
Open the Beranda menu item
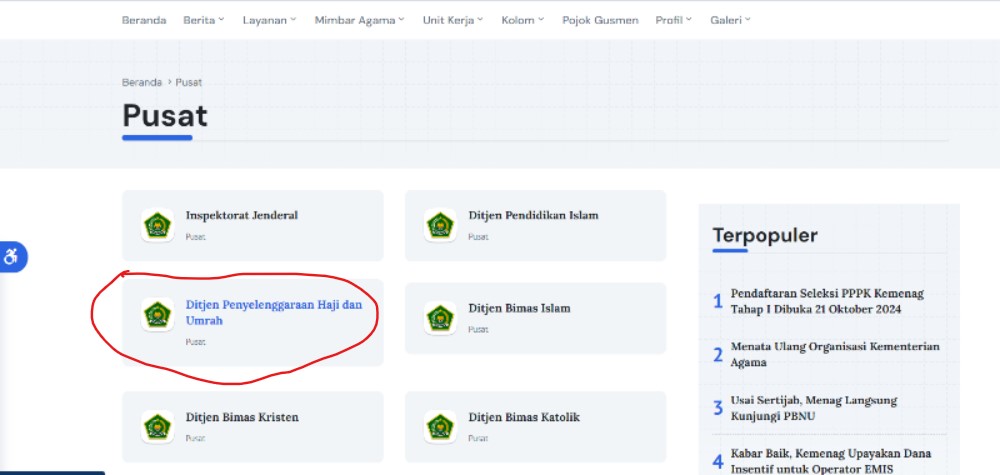143,20
